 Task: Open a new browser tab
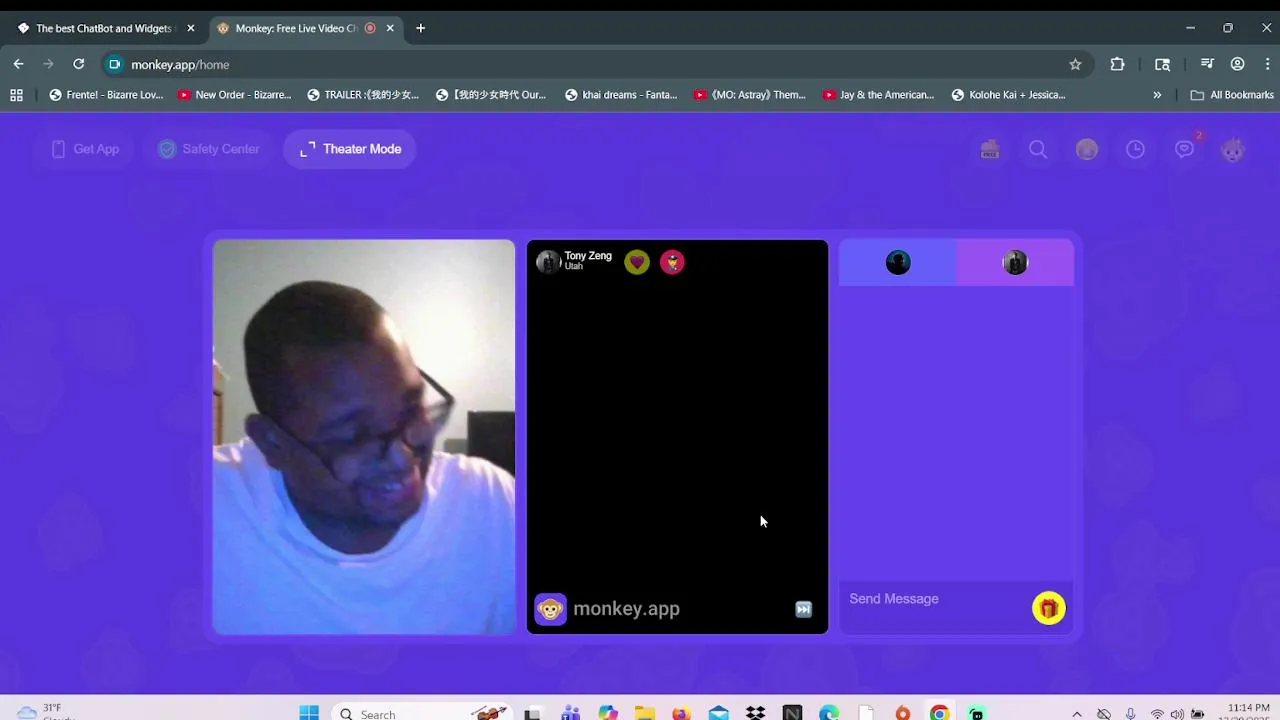(420, 28)
